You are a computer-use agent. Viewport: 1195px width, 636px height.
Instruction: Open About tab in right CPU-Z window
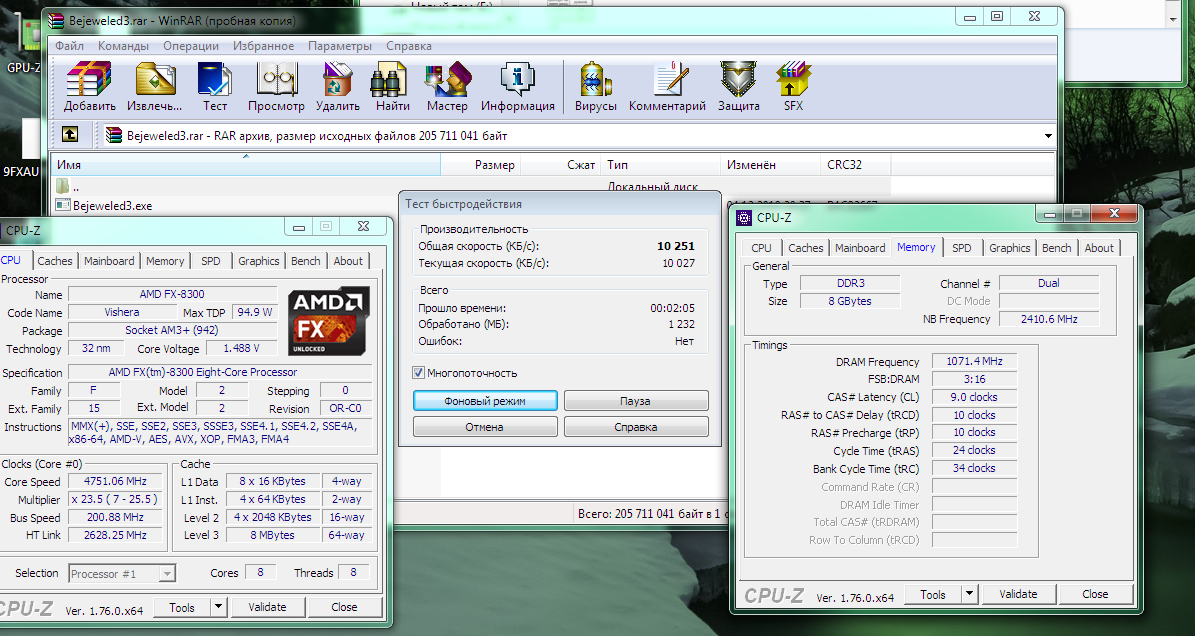(1099, 248)
